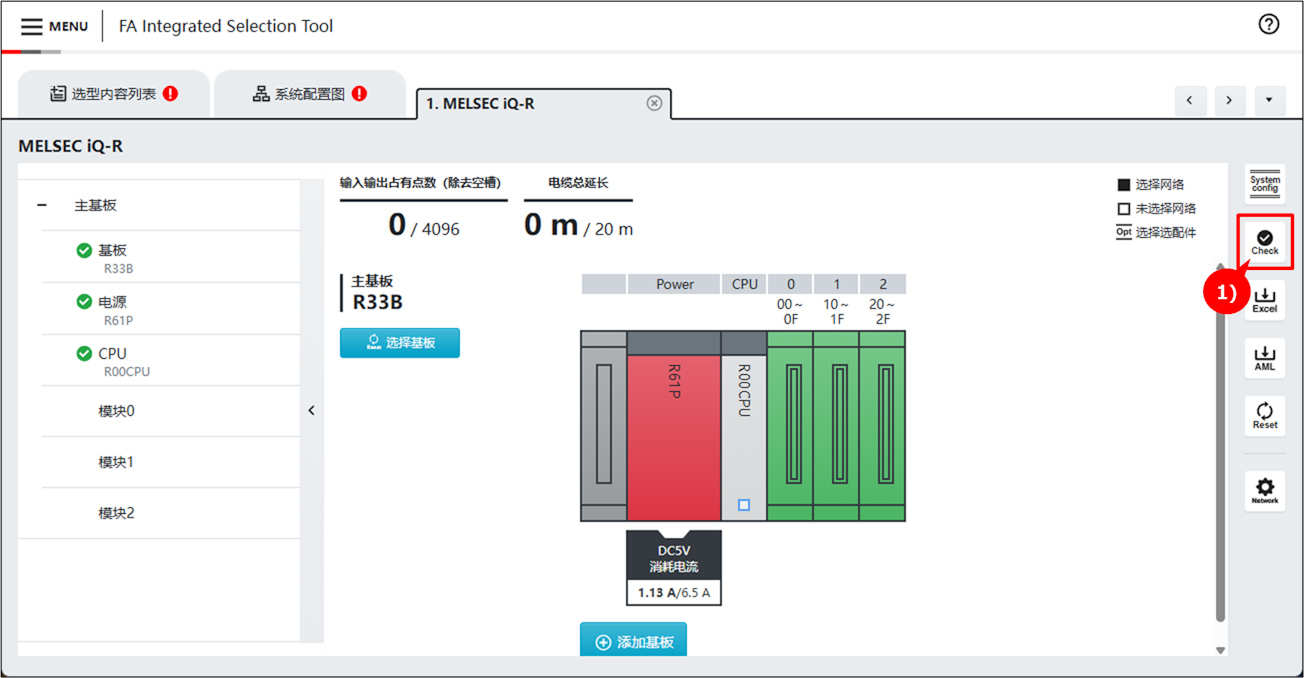Open the help question mark icon
Screen dimensions: 1304x678
point(1268,25)
